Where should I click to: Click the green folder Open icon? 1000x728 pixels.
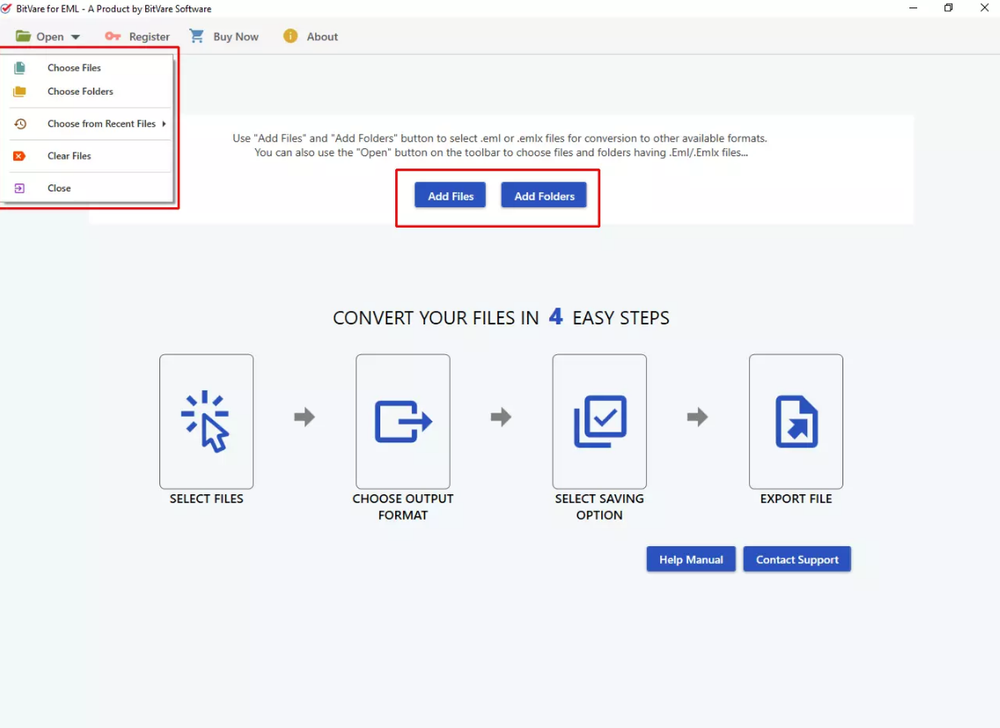23,36
